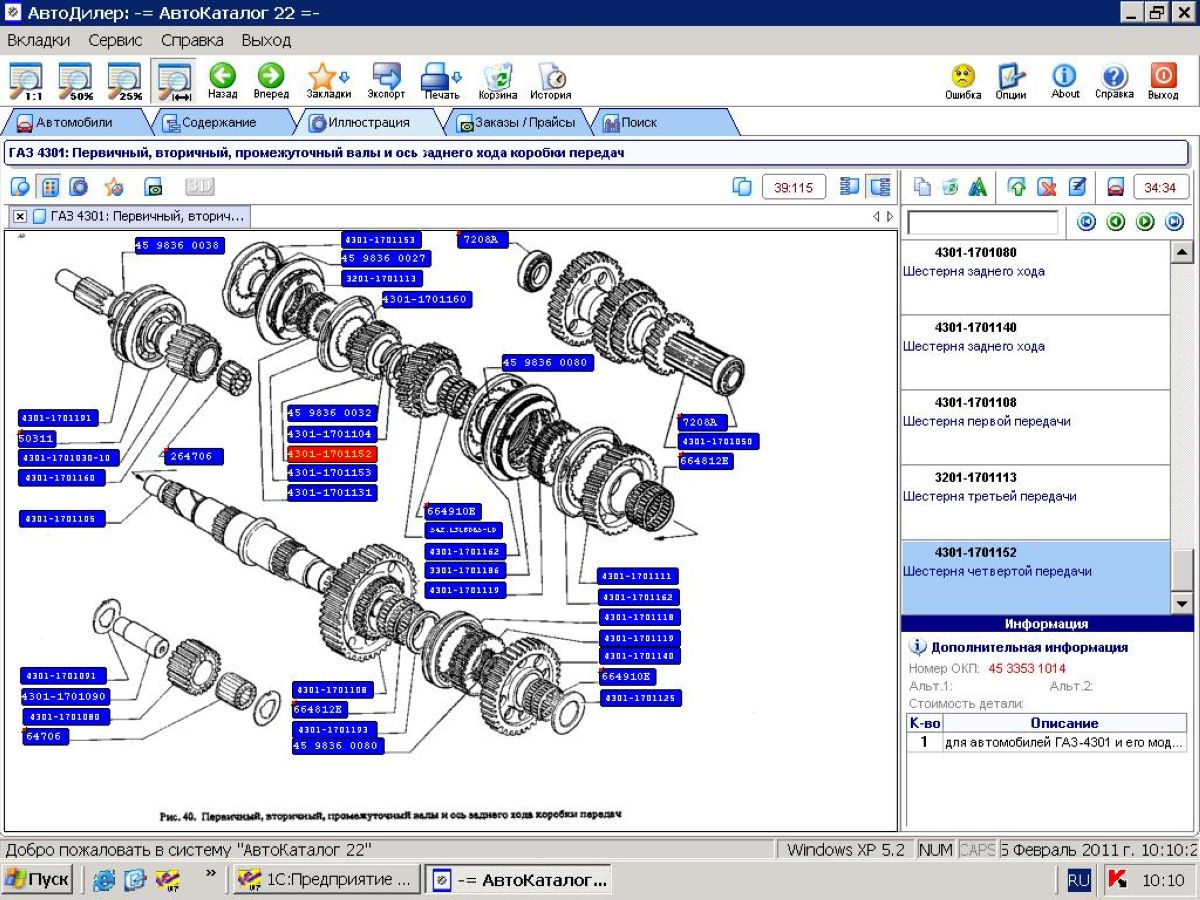Click the red car icon beside 34:34
The height and width of the screenshot is (900, 1200).
click(1116, 186)
